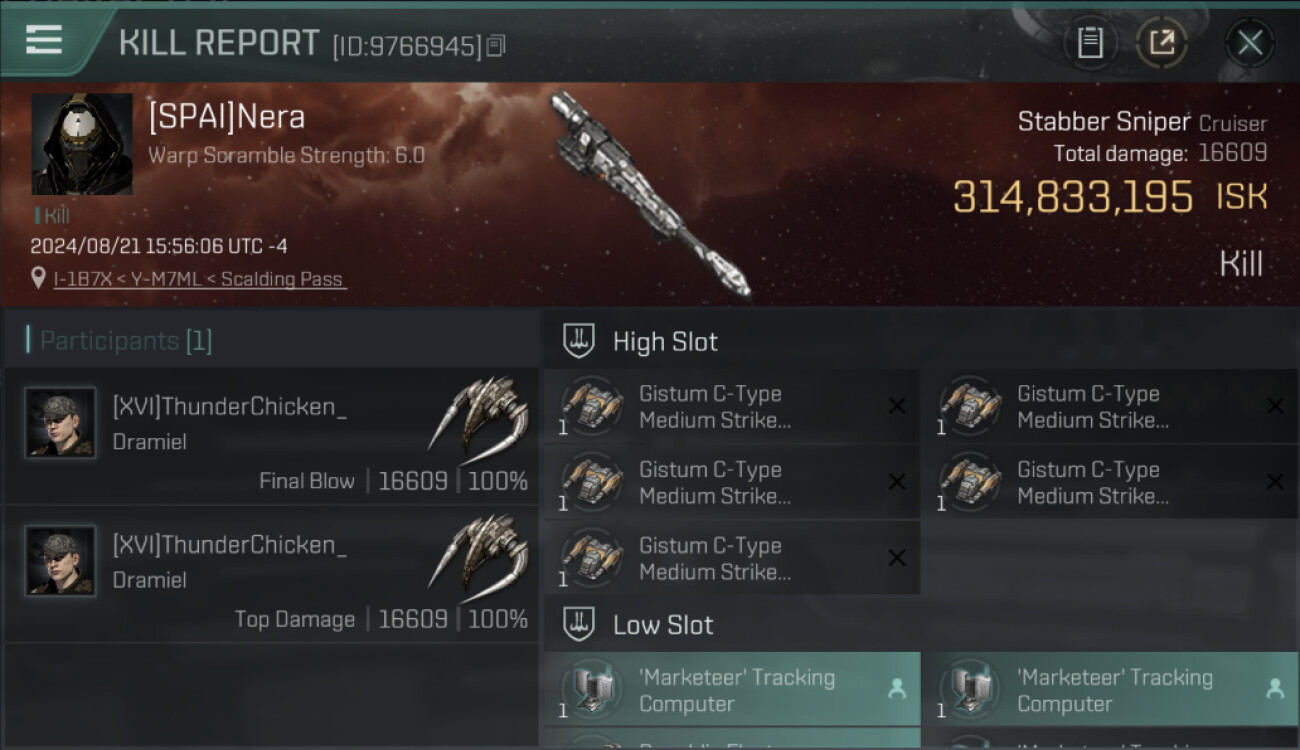Select left 'Marketeer' Tracking Computer item

pos(730,689)
